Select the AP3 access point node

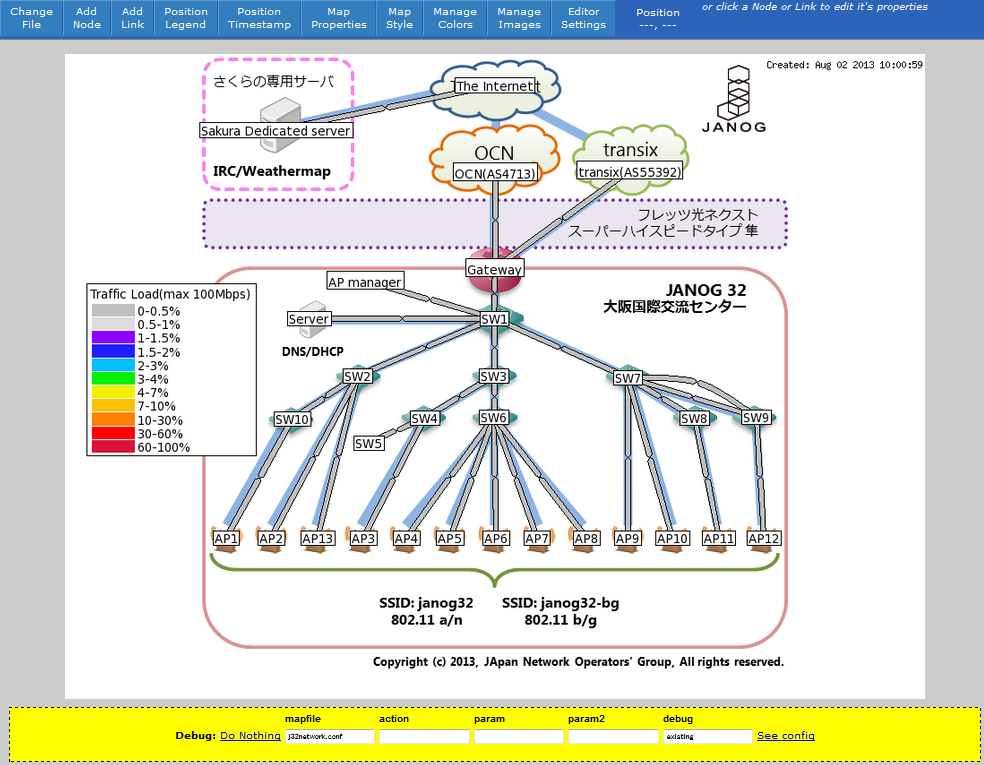coord(363,538)
